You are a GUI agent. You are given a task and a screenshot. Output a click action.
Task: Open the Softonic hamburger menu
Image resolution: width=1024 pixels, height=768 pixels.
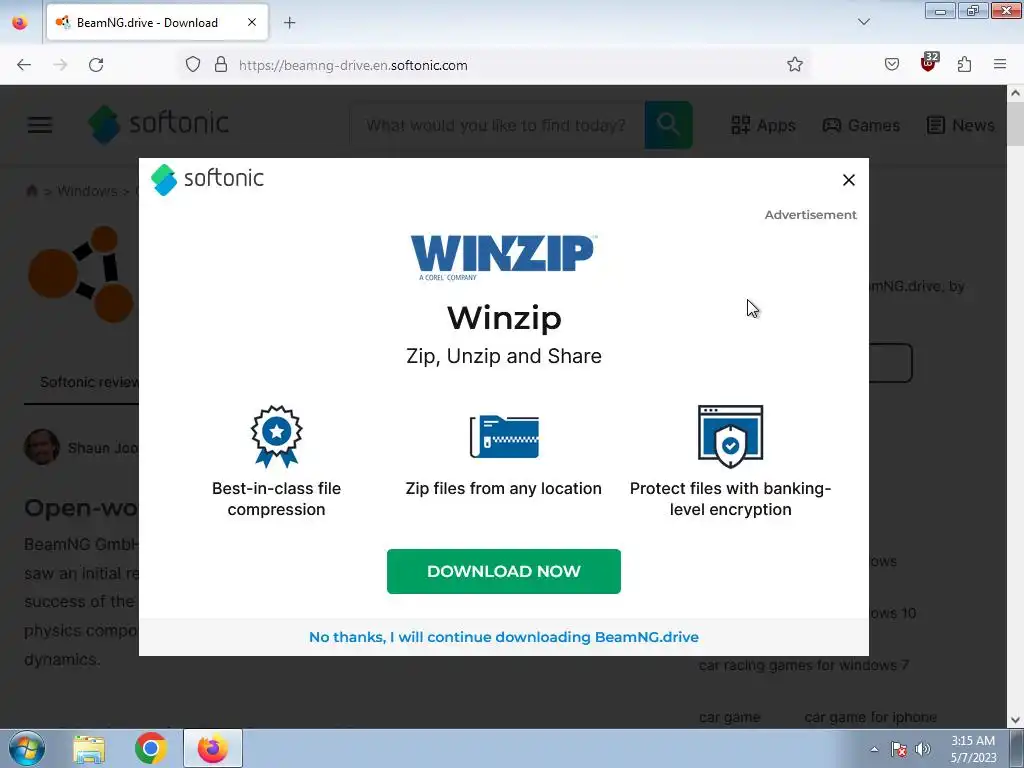[x=40, y=125]
